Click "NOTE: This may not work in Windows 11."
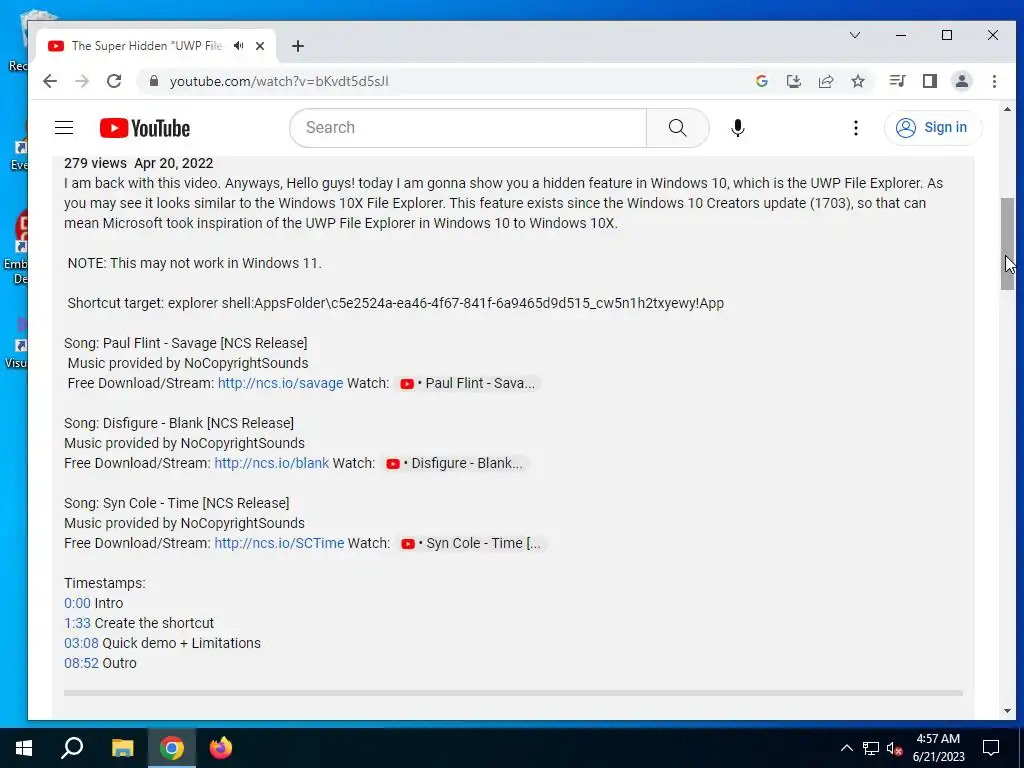1024x768 pixels. [x=195, y=263]
